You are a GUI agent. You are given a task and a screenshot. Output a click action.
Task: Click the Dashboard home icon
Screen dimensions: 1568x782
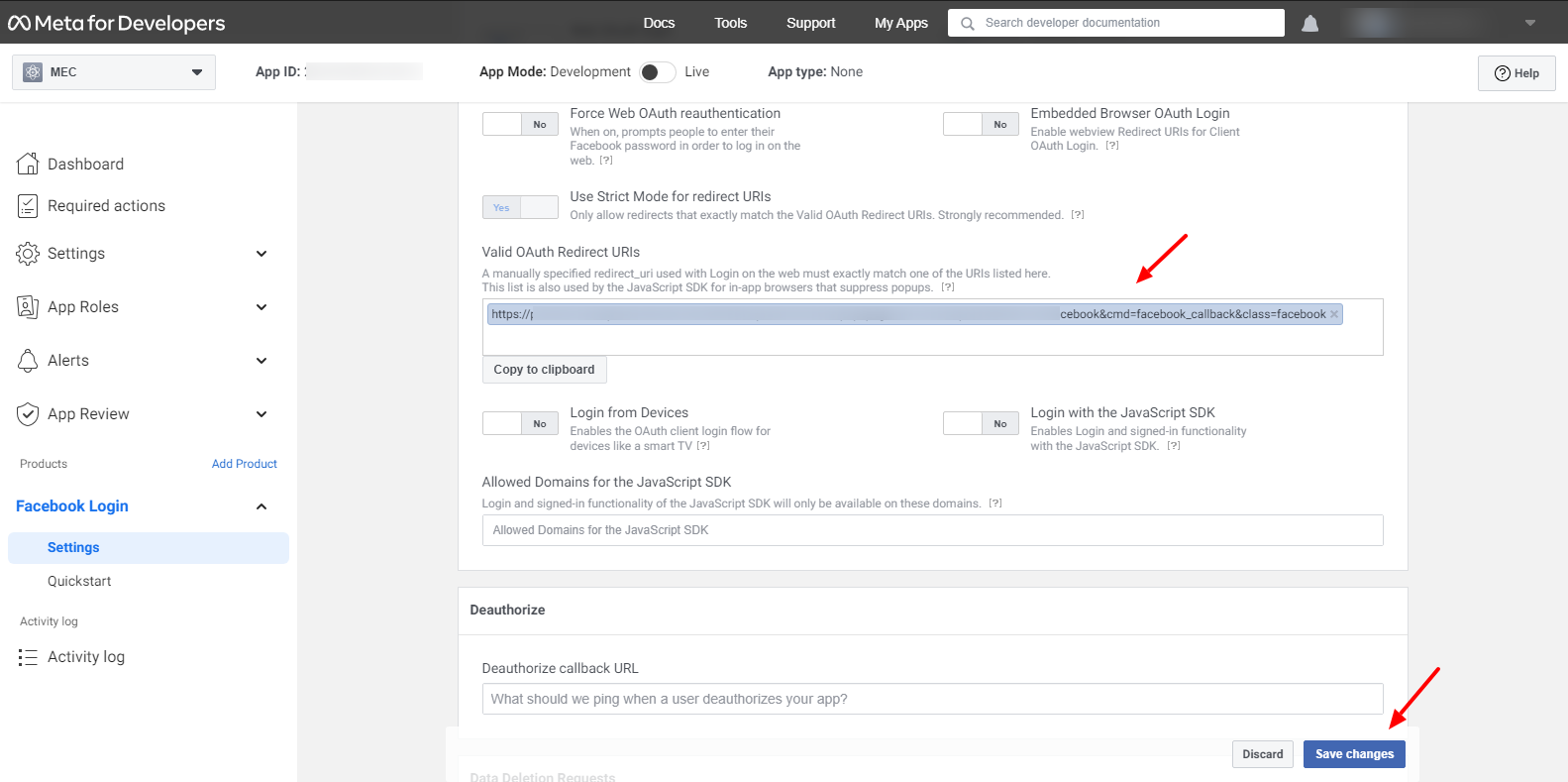[x=28, y=164]
